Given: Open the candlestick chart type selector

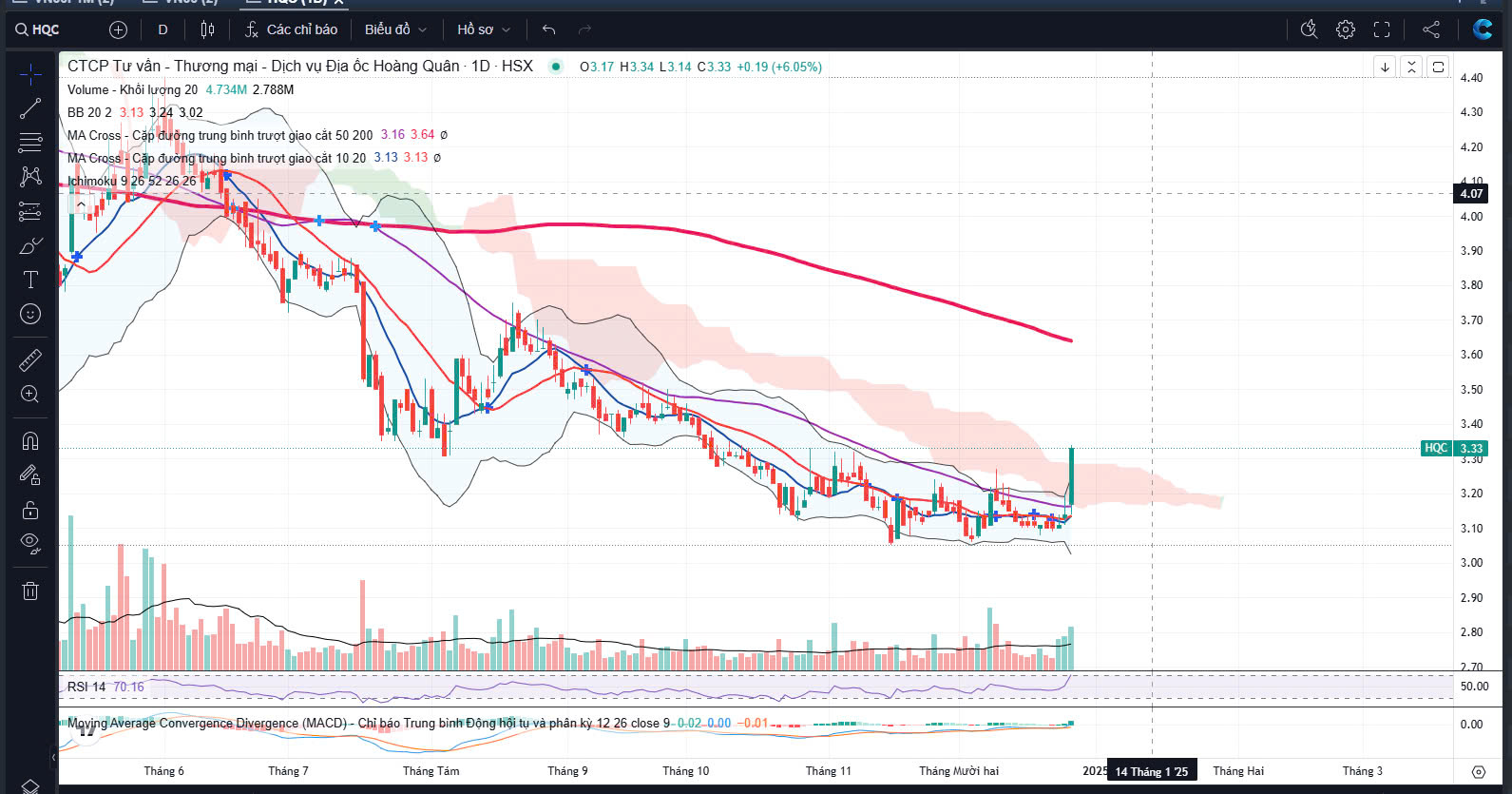Looking at the screenshot, I should 207,29.
